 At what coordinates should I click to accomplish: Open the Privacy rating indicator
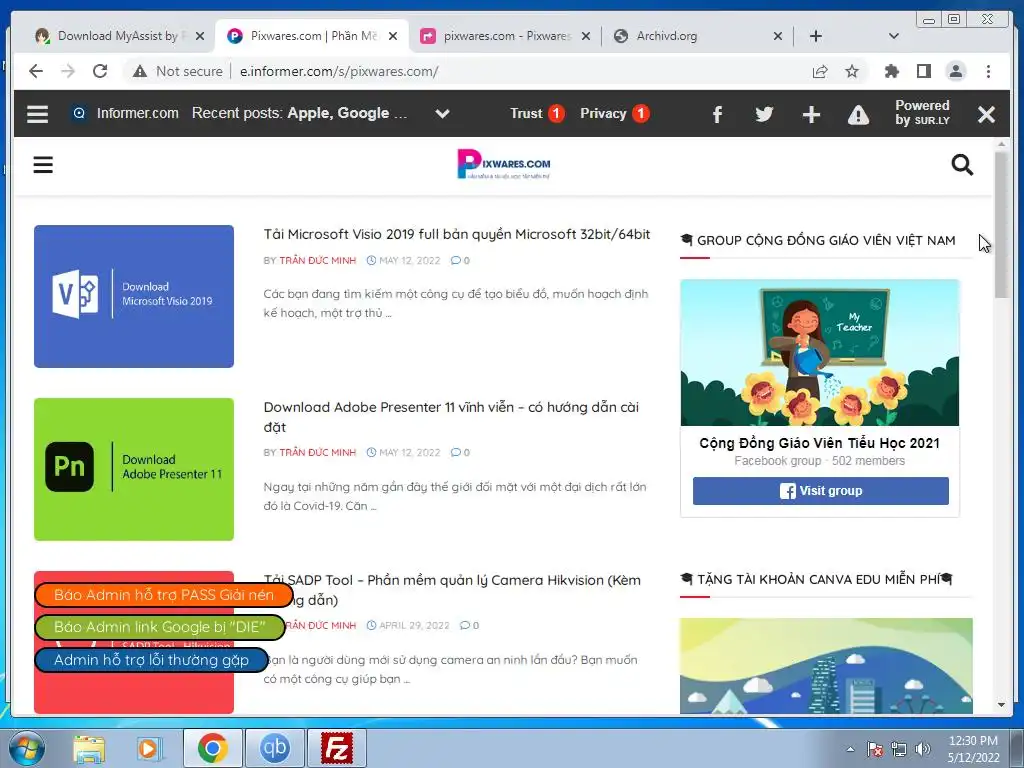pyautogui.click(x=614, y=114)
